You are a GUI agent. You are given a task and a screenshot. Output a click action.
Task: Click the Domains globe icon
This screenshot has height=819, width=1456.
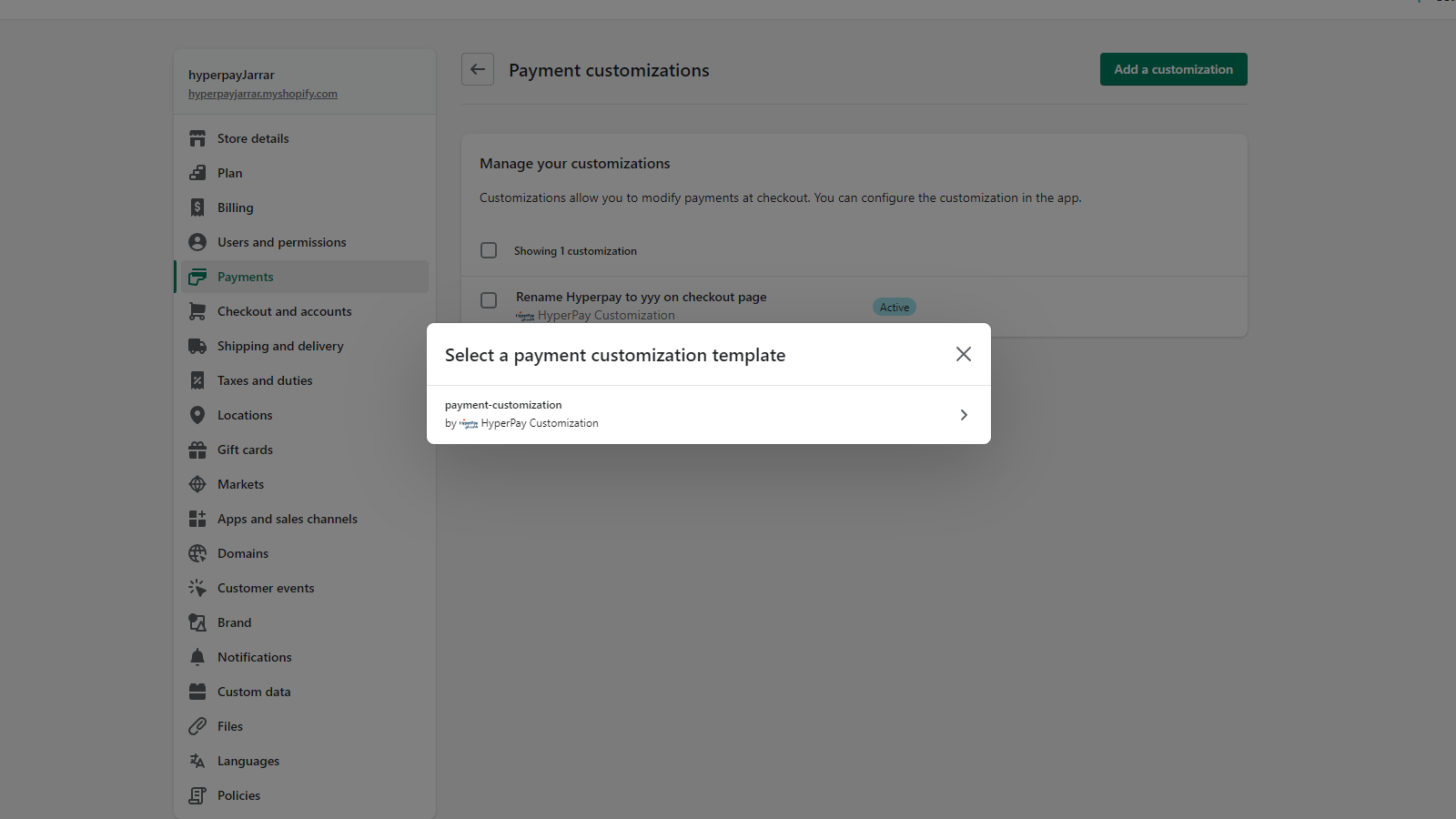point(197,553)
